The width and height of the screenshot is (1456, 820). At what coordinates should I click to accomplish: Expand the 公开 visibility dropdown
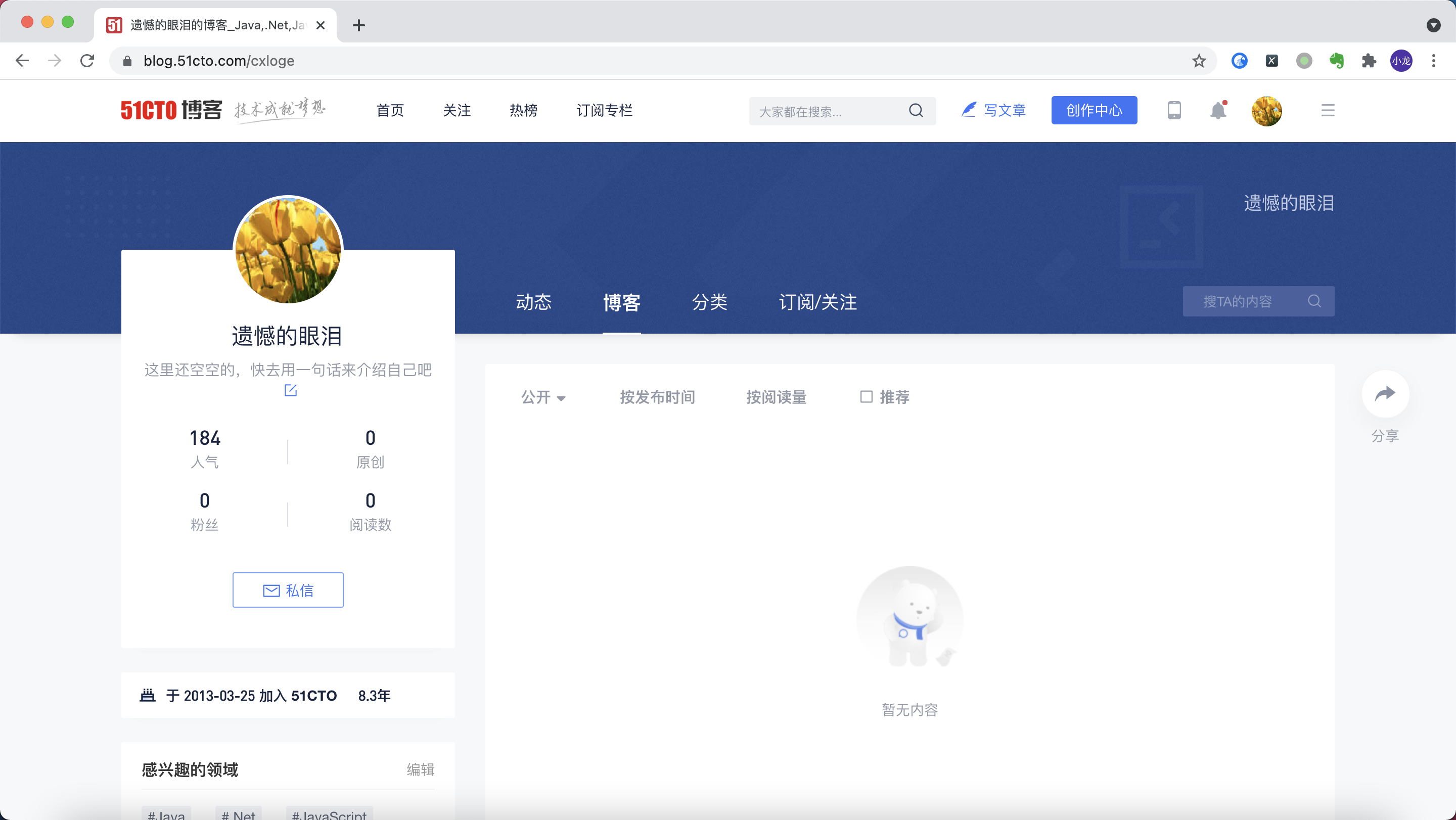click(542, 397)
